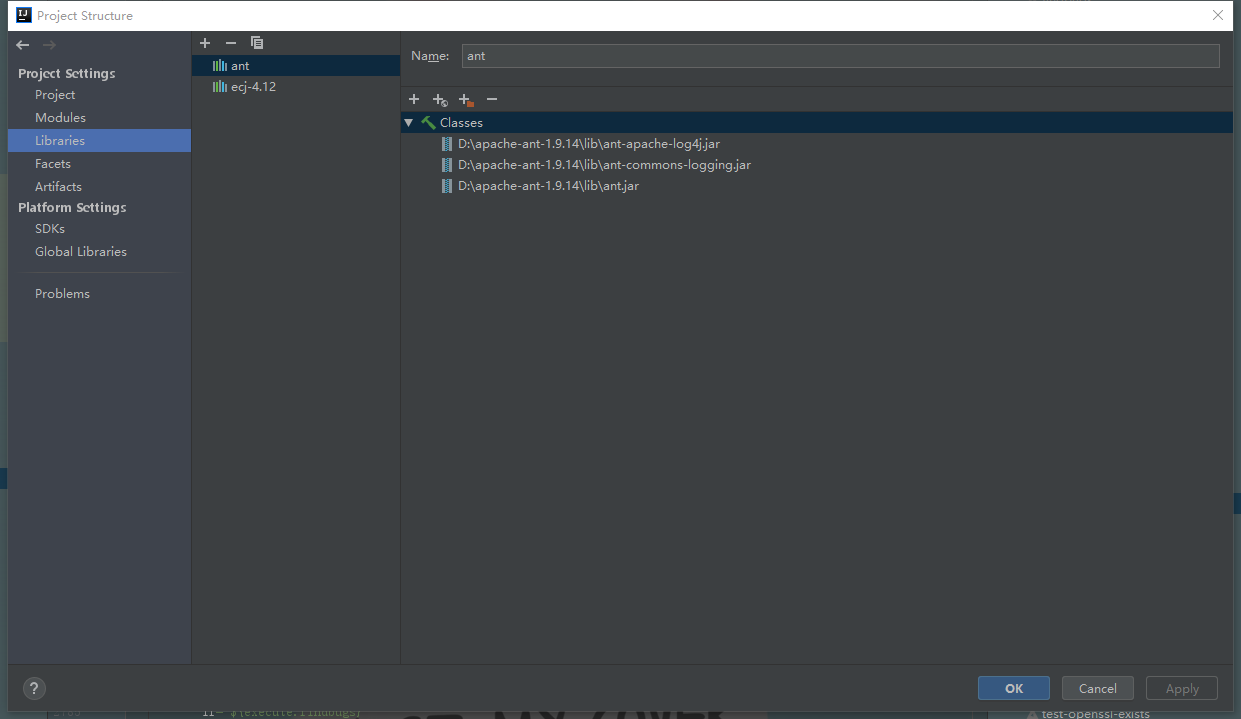Open the Project settings page
1241x719 pixels.
(55, 95)
